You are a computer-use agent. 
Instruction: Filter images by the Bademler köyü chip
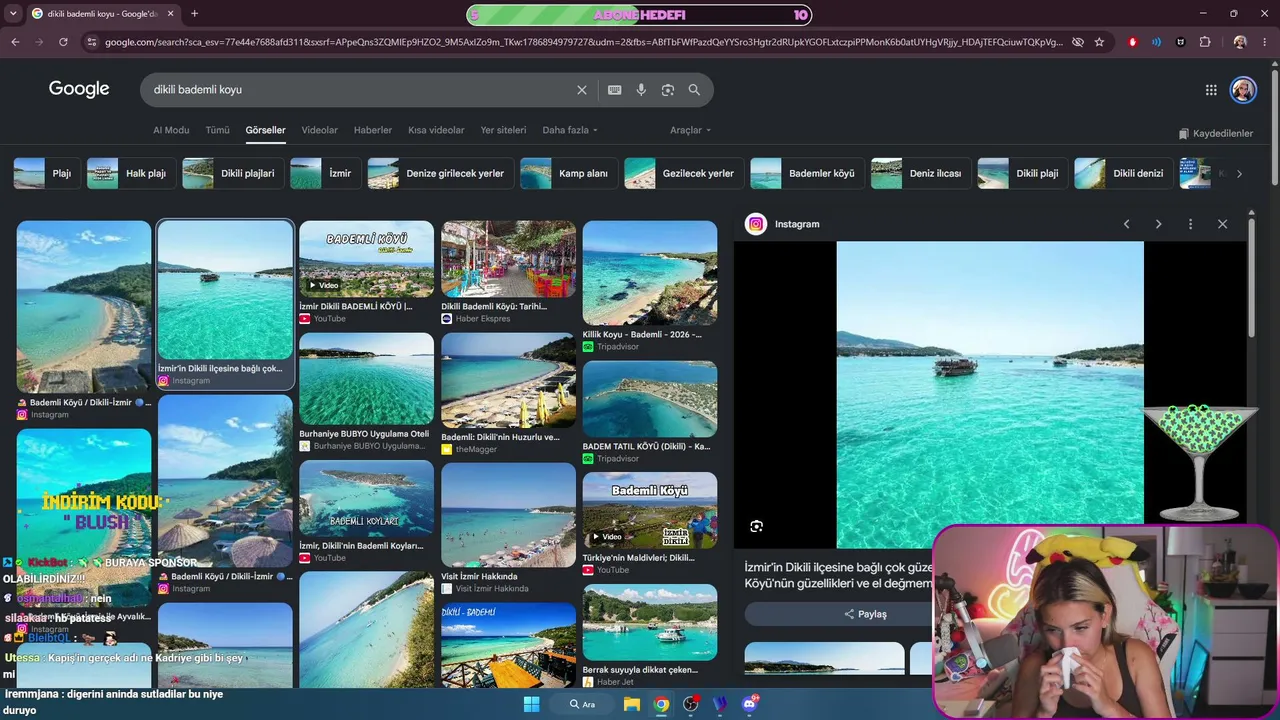[x=806, y=173]
